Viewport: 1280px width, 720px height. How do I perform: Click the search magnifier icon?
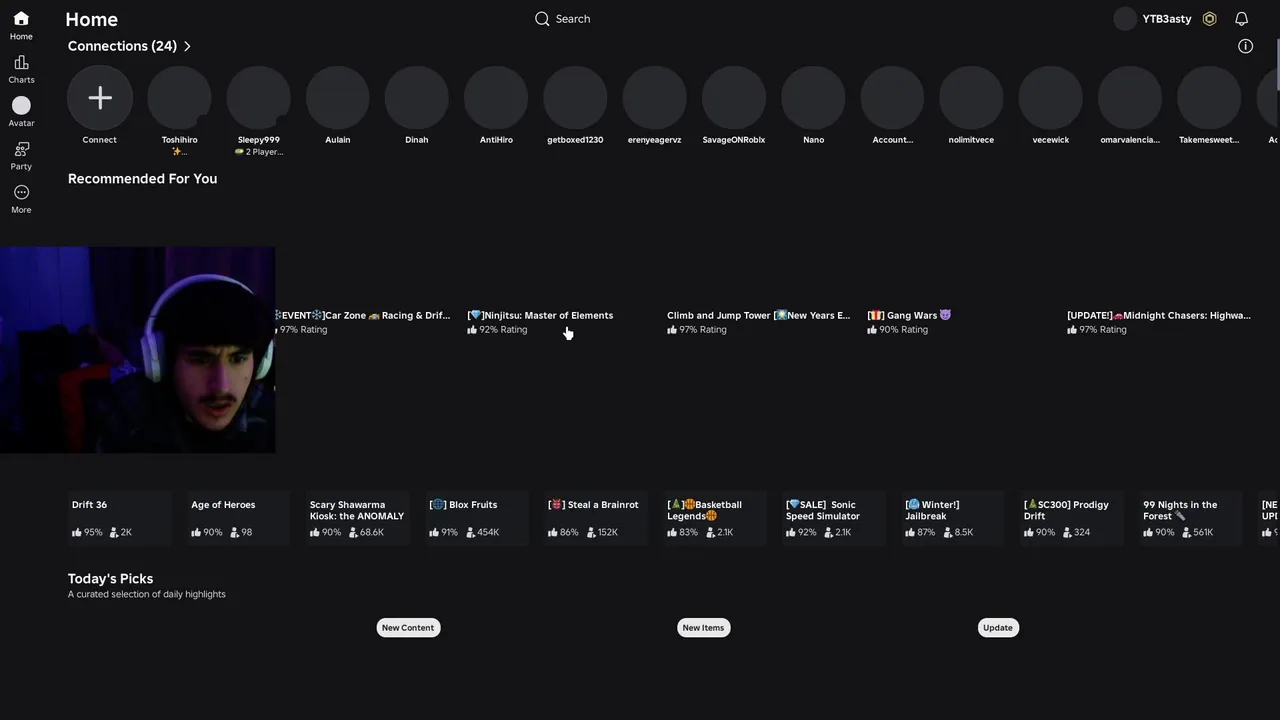(x=542, y=19)
